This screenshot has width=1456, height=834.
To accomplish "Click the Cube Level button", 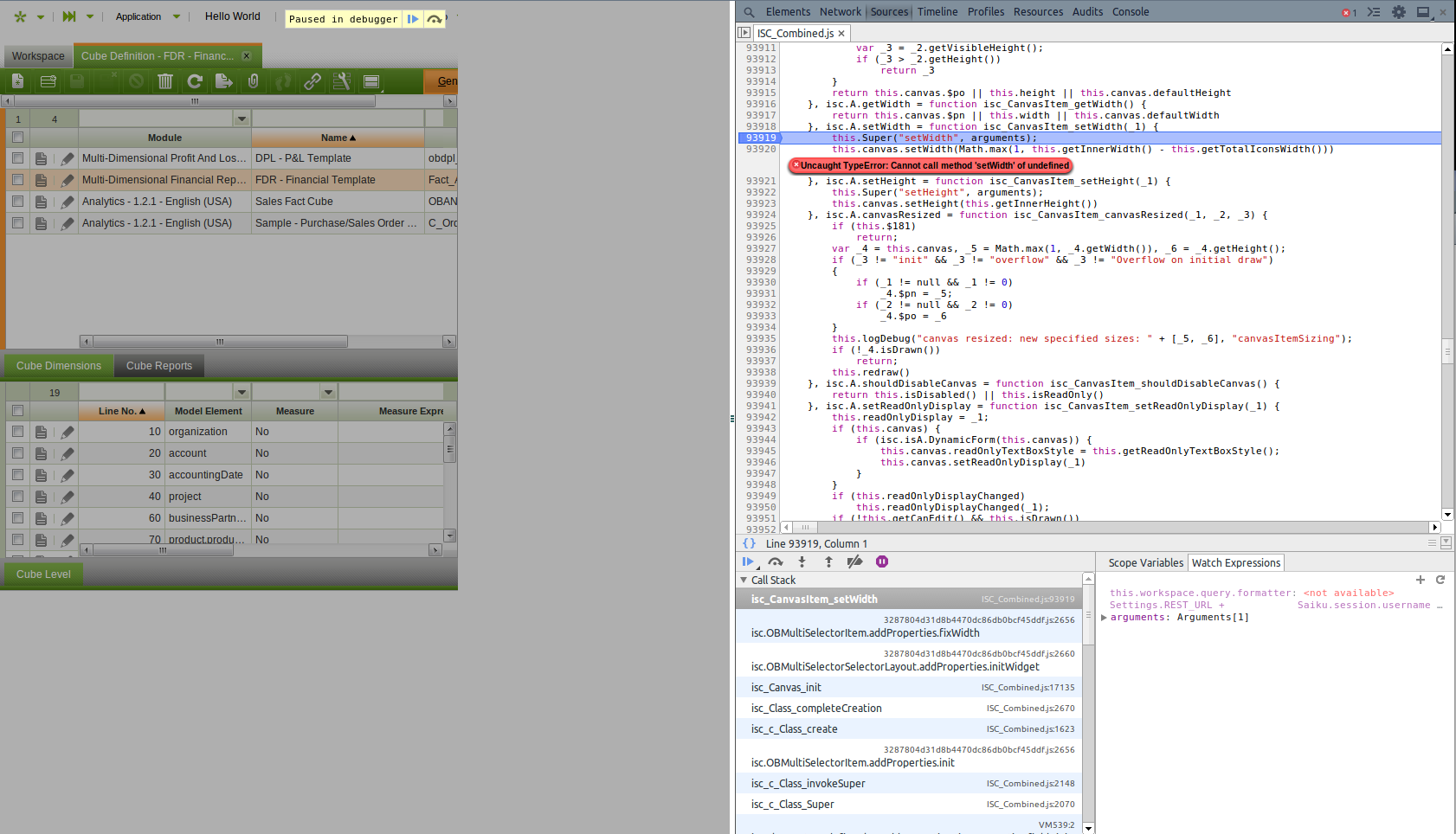I will 43,574.
